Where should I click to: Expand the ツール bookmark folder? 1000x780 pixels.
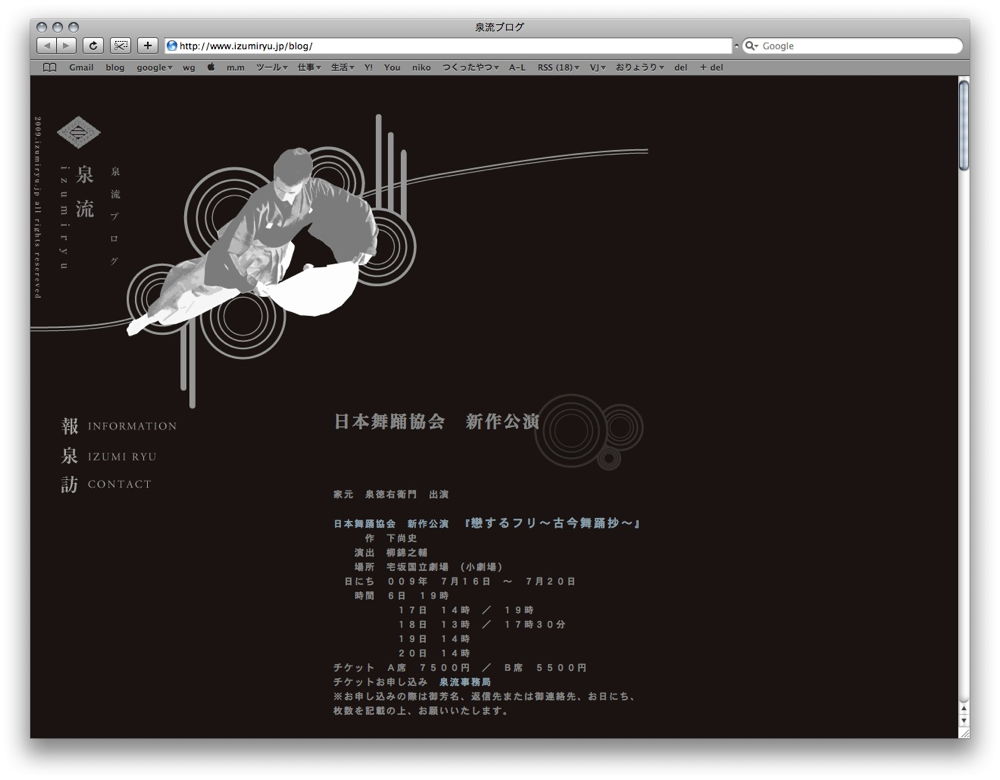272,68
